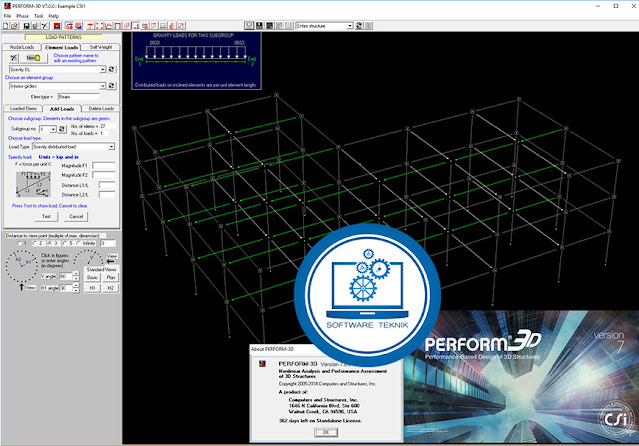Switch to the Element Loads tab

(62, 47)
